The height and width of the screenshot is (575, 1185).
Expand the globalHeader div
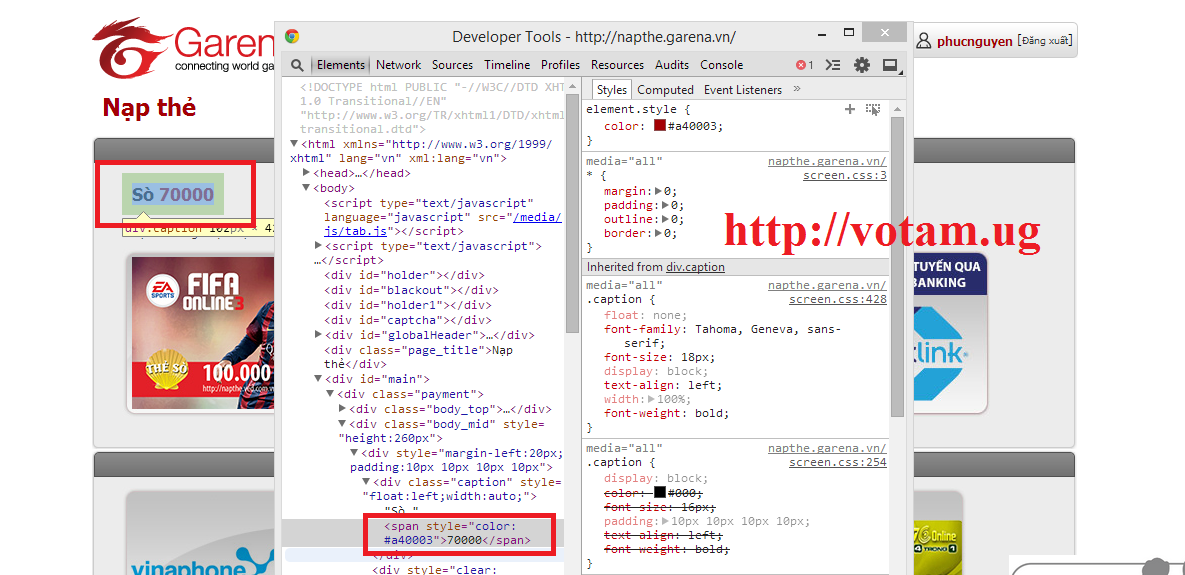pos(318,335)
